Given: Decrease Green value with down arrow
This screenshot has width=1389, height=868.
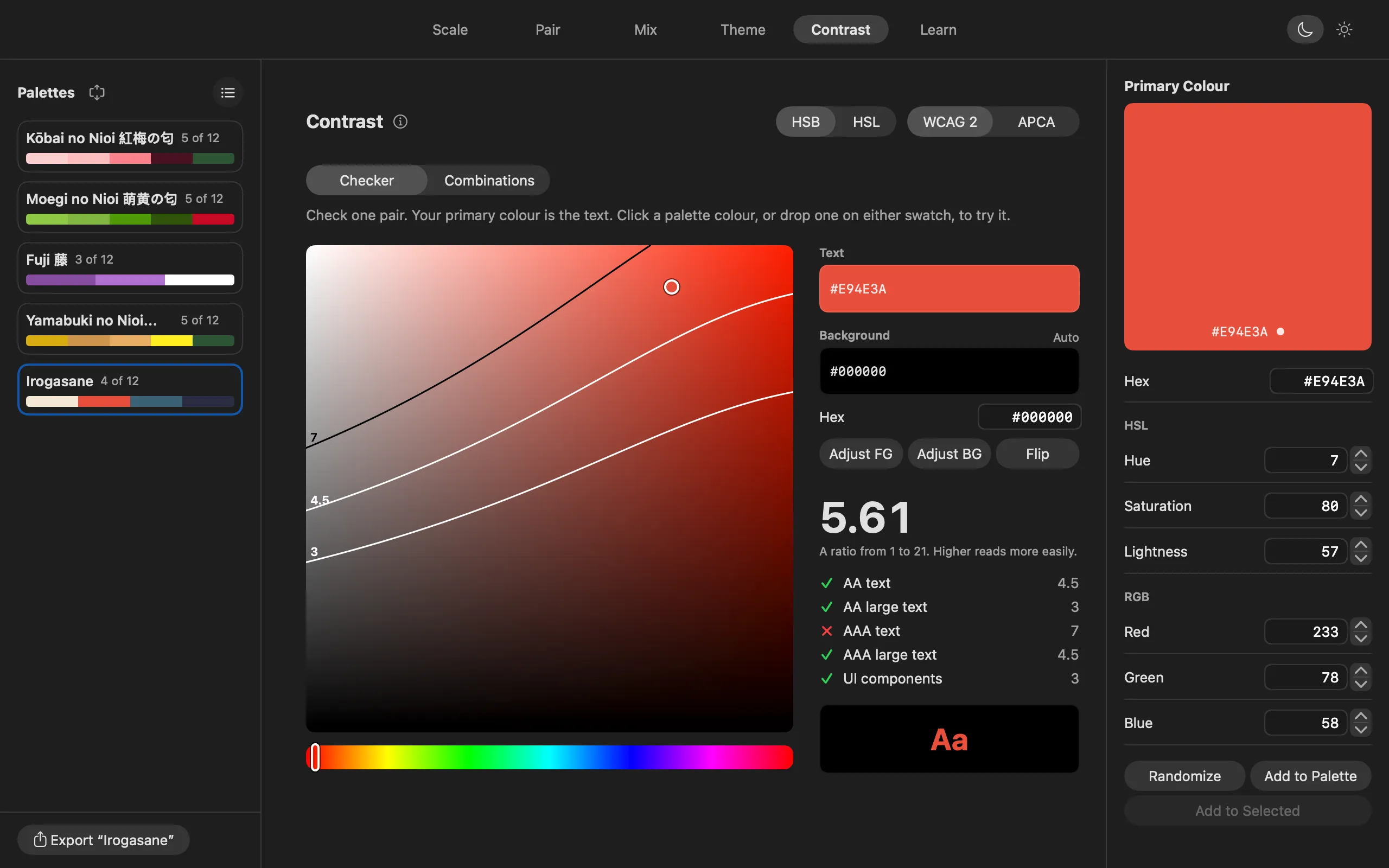Looking at the screenshot, I should [1360, 684].
